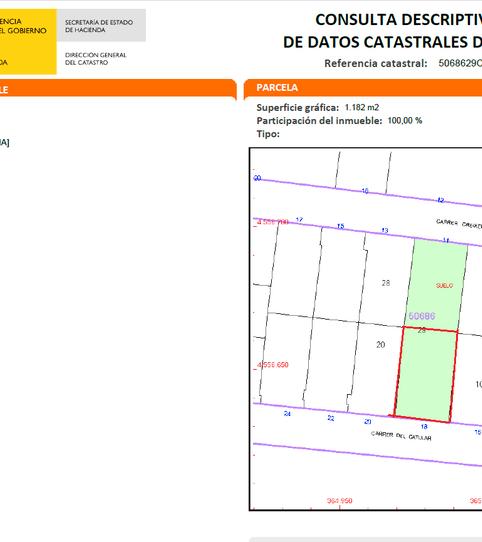Screen dimensions: 482x542
Task: Click blue street number '22' on map
Action: (x=331, y=418)
